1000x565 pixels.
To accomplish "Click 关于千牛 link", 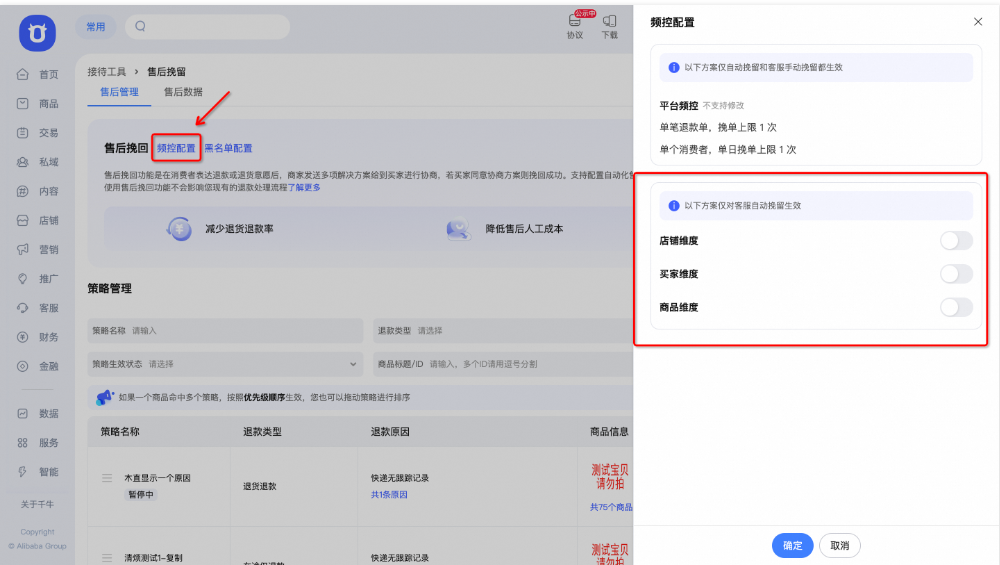I will pyautogui.click(x=37, y=504).
